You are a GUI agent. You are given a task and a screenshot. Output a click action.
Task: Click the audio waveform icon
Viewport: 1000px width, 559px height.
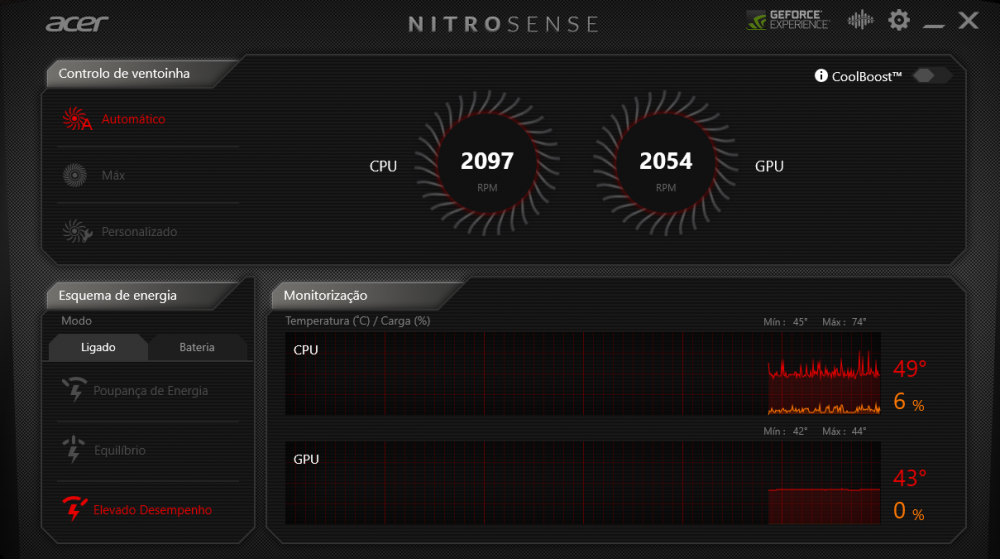tap(859, 20)
